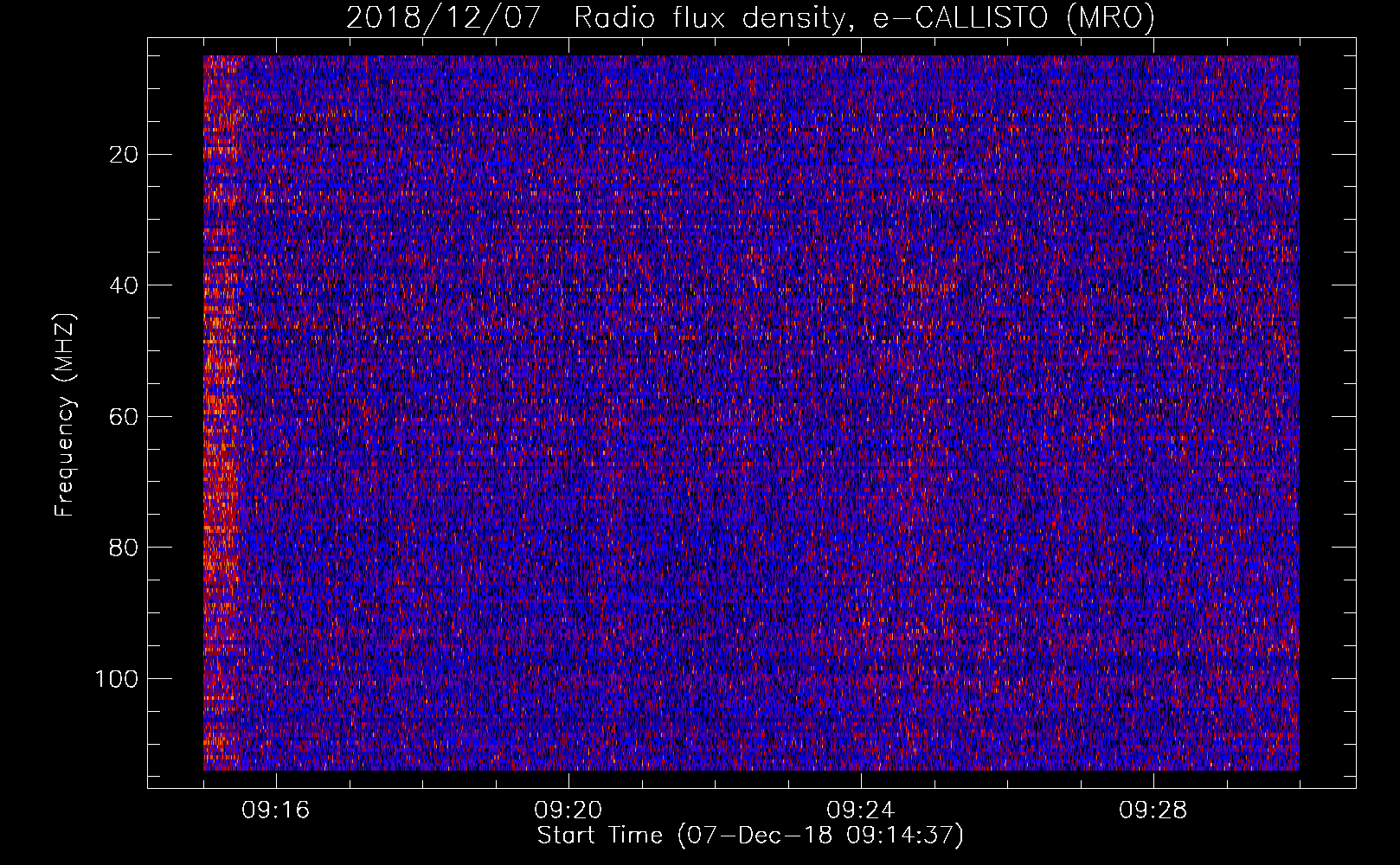Click the 09:24 time tick label
Image resolution: width=1400 pixels, height=865 pixels.
click(861, 811)
